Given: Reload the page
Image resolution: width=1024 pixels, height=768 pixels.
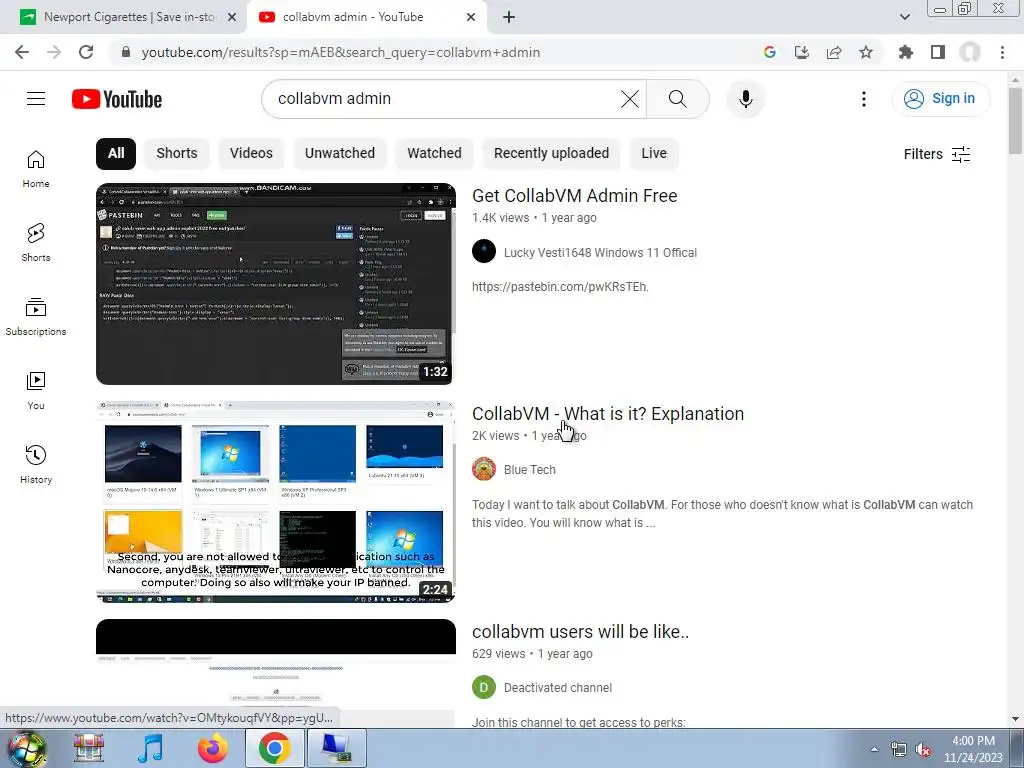Looking at the screenshot, I should (86, 52).
